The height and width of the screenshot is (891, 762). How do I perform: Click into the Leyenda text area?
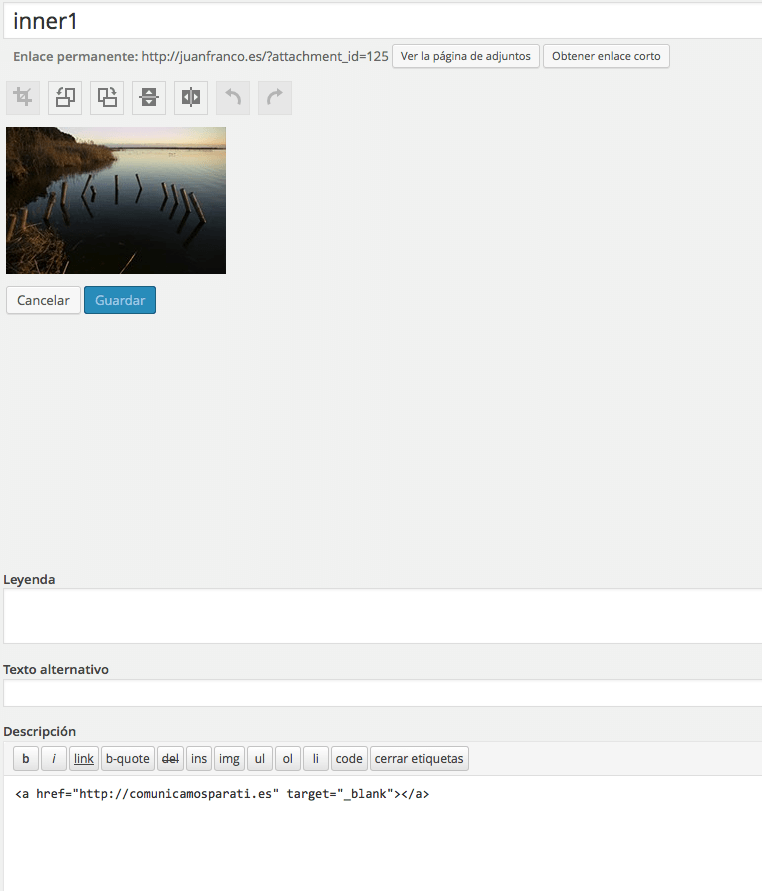pos(382,616)
